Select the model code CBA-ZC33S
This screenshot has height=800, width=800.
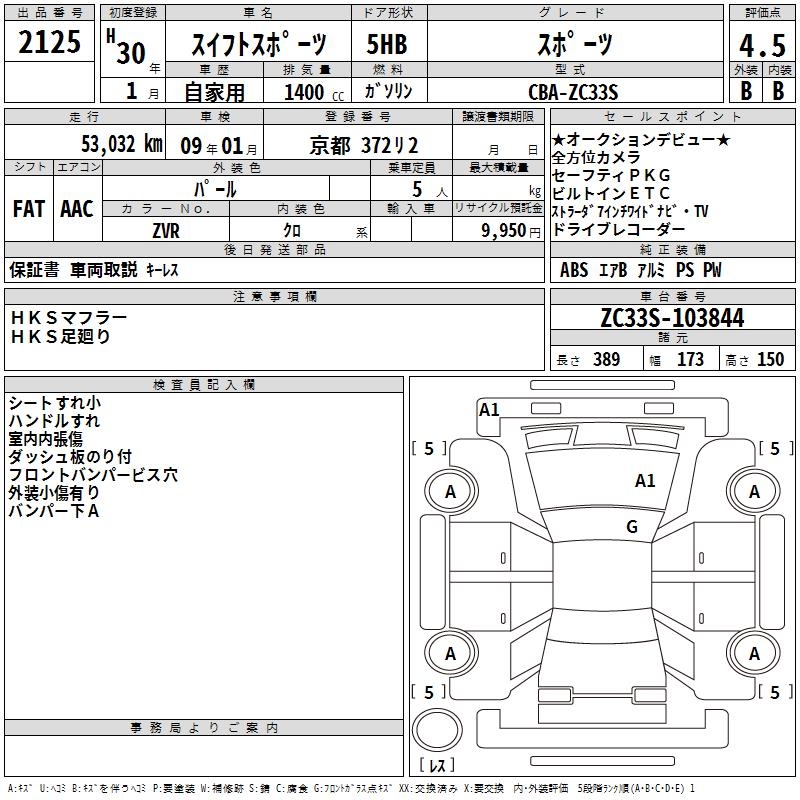pos(573,92)
